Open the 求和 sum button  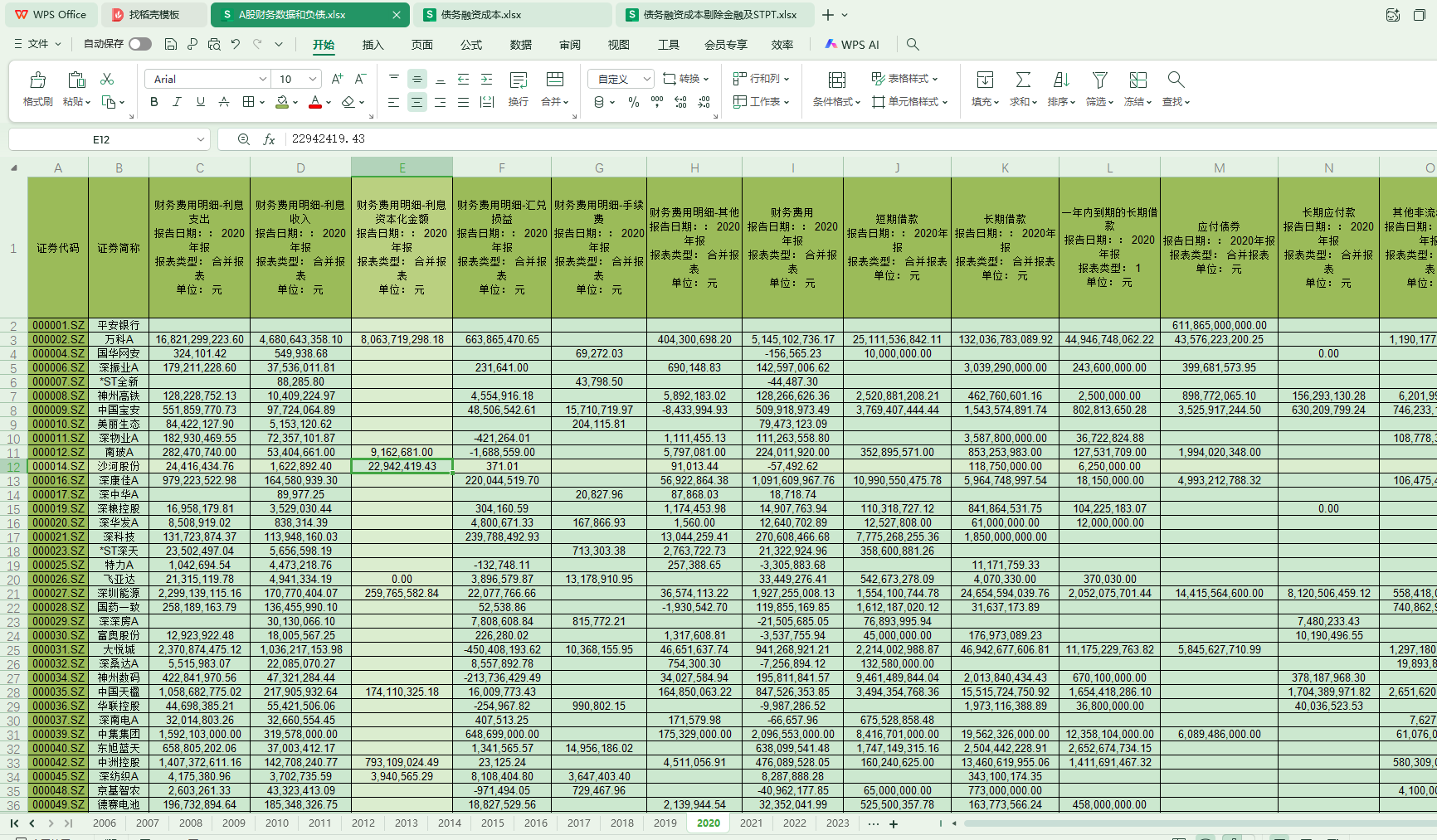point(1023,89)
